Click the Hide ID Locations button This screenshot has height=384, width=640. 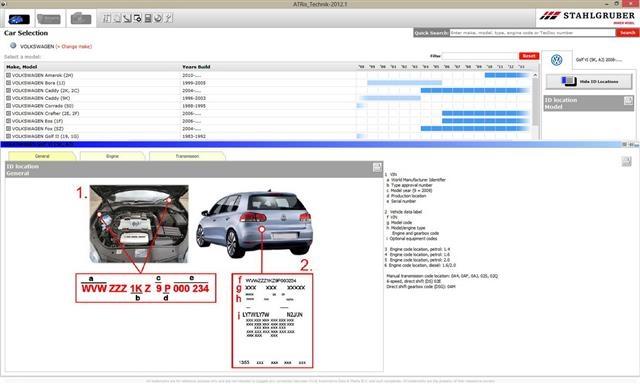[589, 82]
